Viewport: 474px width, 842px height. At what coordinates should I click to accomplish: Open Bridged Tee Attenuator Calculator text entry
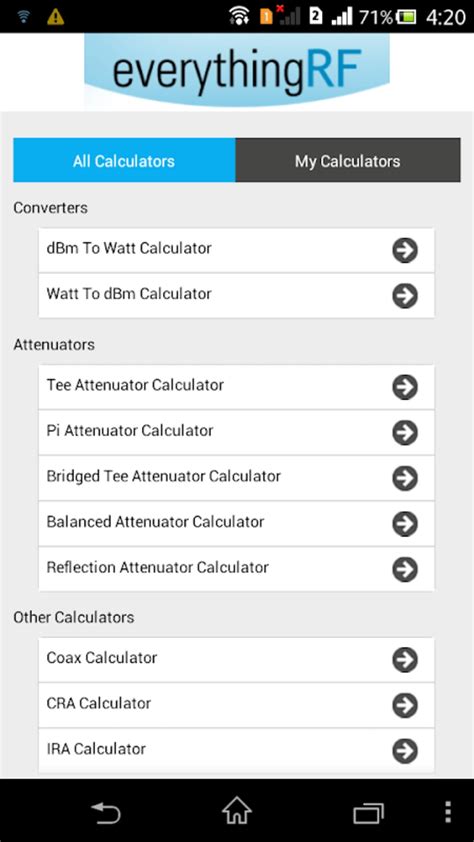click(x=164, y=476)
